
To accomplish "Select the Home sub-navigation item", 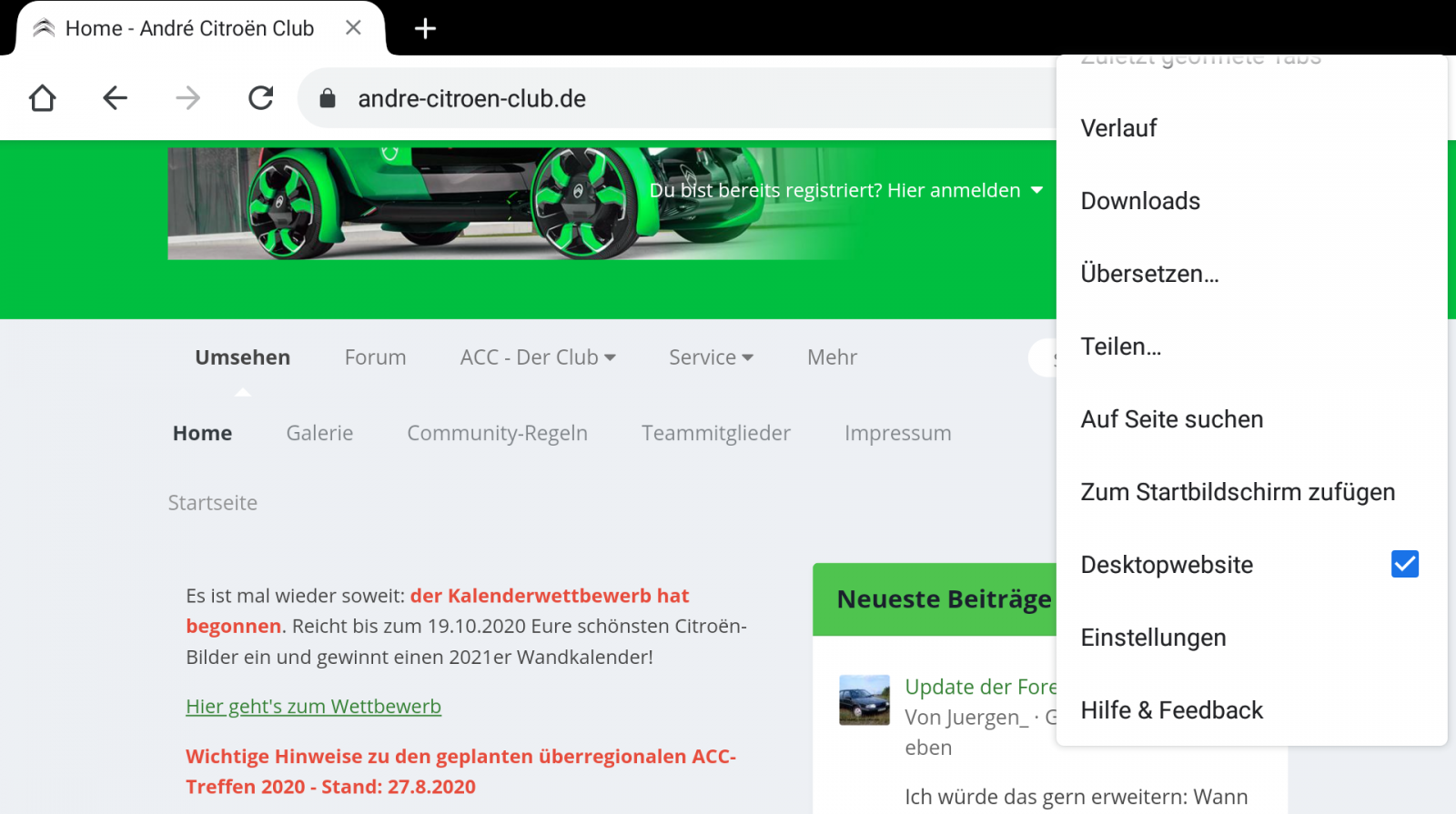I will tap(202, 433).
